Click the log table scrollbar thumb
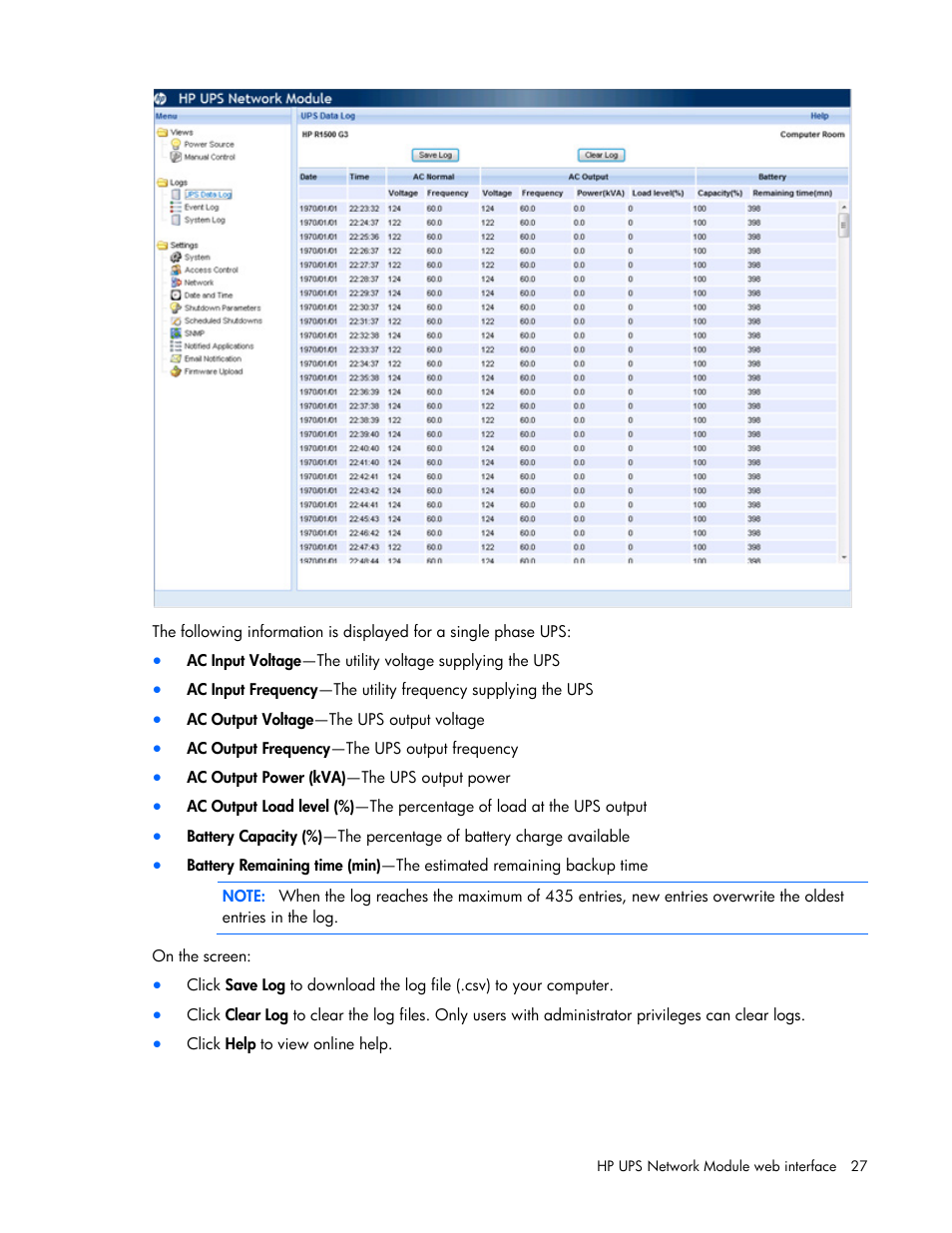The image size is (952, 1233). [x=843, y=225]
